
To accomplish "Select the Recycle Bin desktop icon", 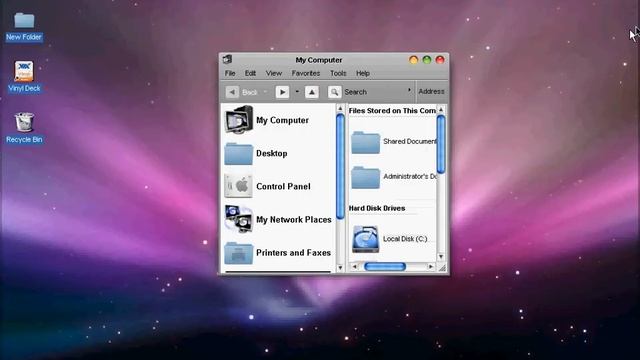I will pos(24,122).
